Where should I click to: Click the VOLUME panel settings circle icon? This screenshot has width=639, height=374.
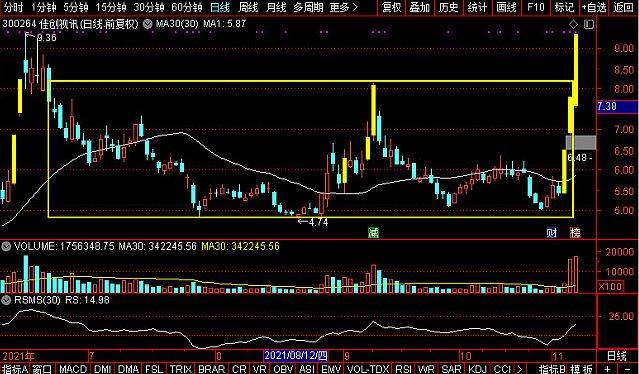(6, 246)
